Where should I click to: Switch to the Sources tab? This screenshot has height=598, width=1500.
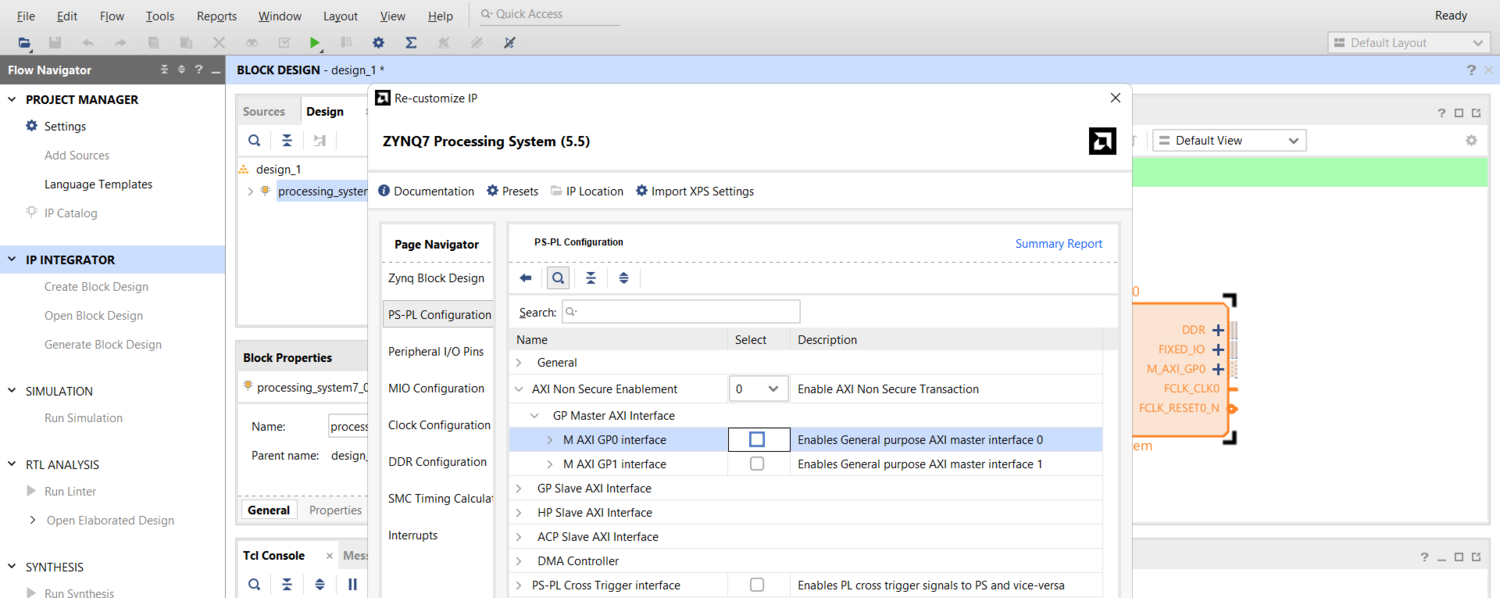pyautogui.click(x=264, y=112)
